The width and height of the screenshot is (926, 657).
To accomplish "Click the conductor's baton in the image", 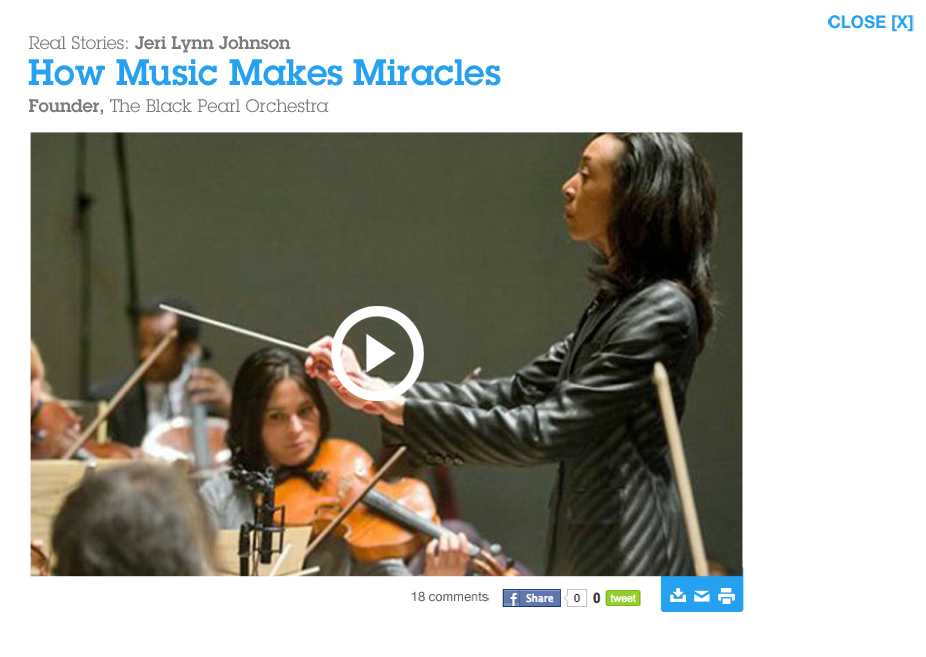I will 234,328.
